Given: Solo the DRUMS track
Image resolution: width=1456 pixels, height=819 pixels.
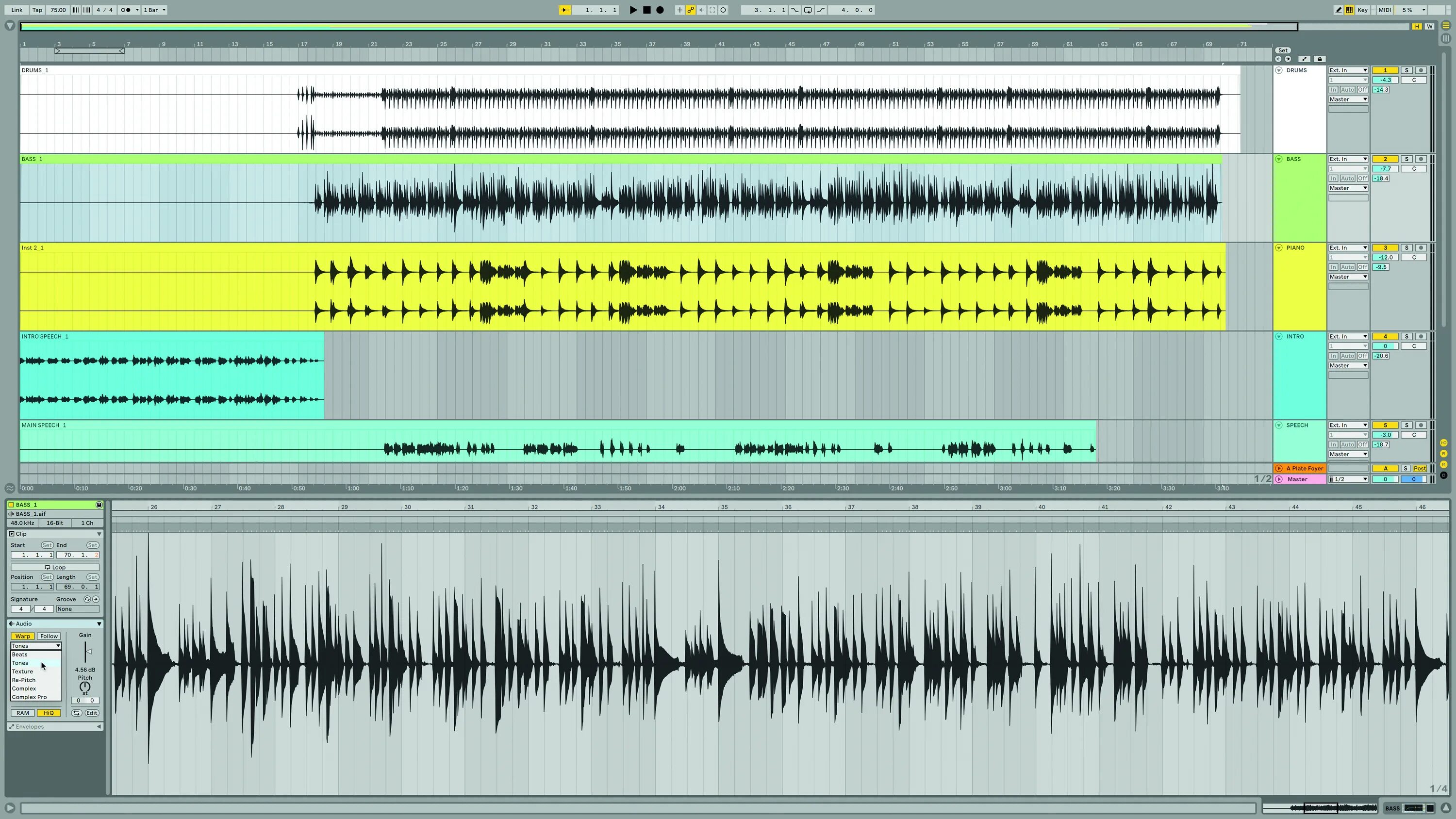Looking at the screenshot, I should [1406, 70].
